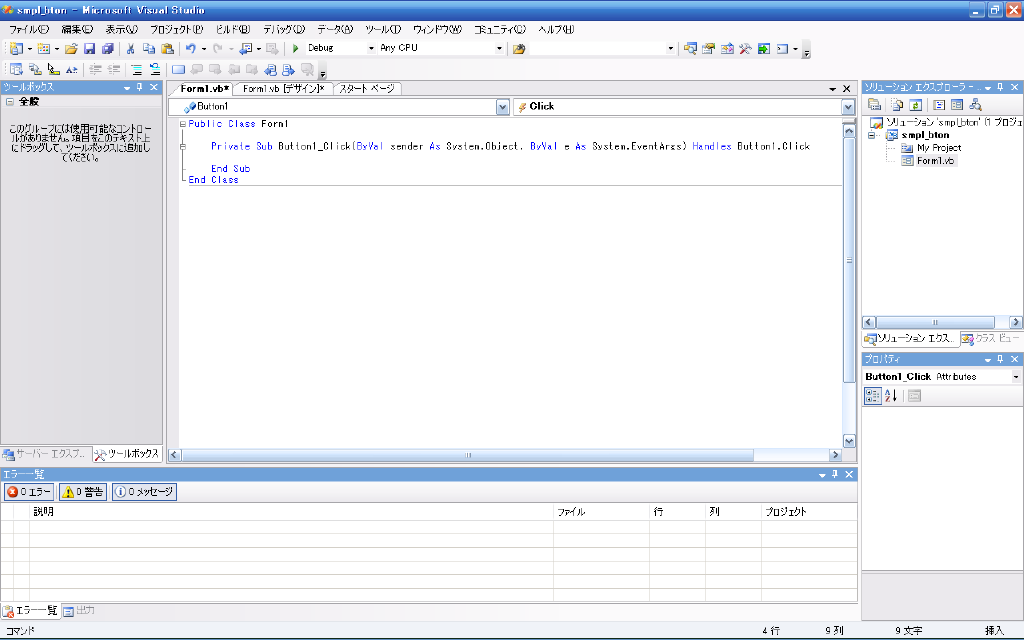Click the Decrease Indent icon
This screenshot has width=1024, height=640.
point(95,69)
